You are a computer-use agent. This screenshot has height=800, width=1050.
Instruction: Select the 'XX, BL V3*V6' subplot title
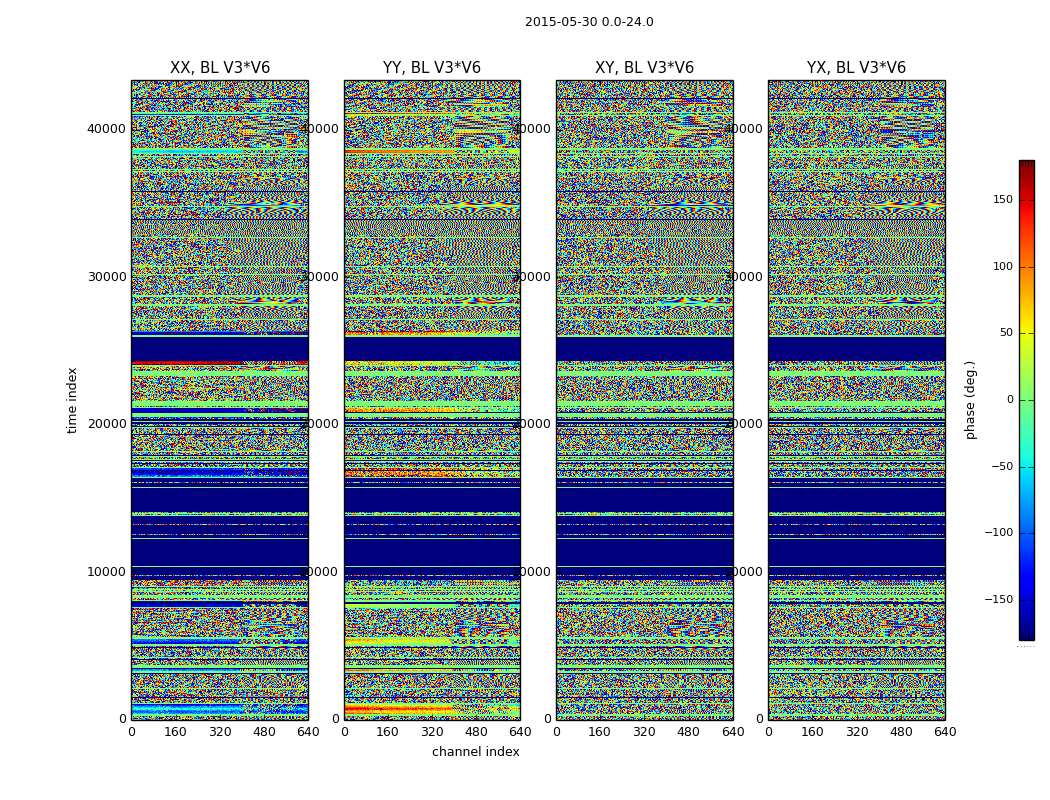pyautogui.click(x=220, y=68)
